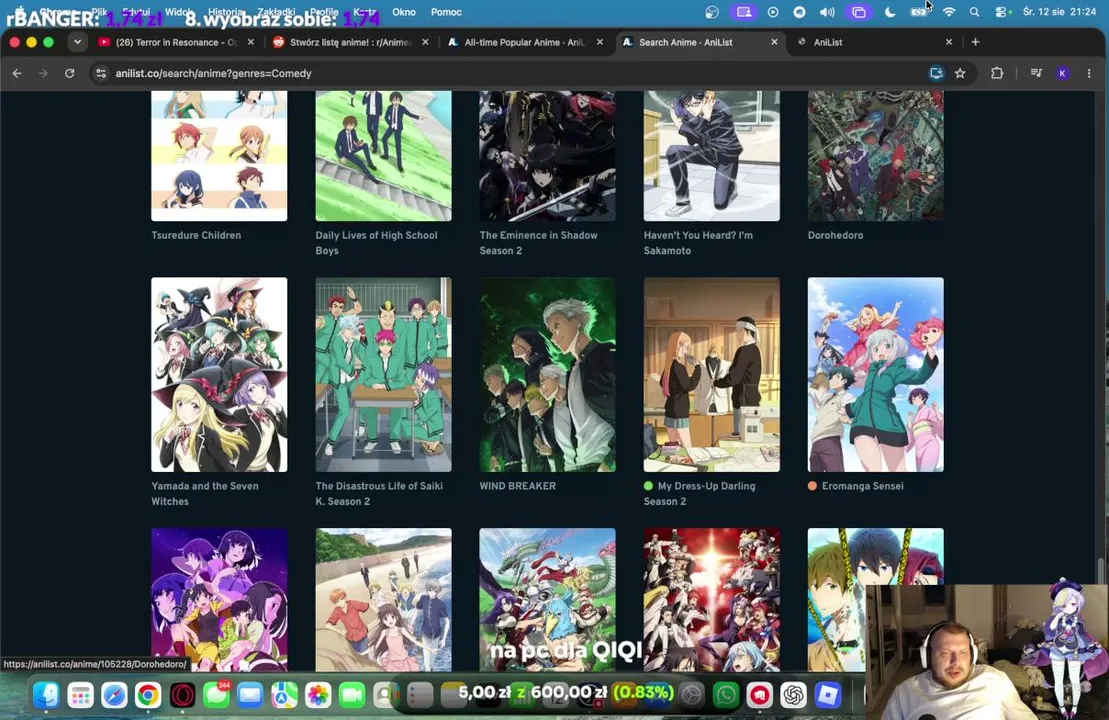
Task: Close the Terror in Resonance tab
Action: (x=250, y=42)
